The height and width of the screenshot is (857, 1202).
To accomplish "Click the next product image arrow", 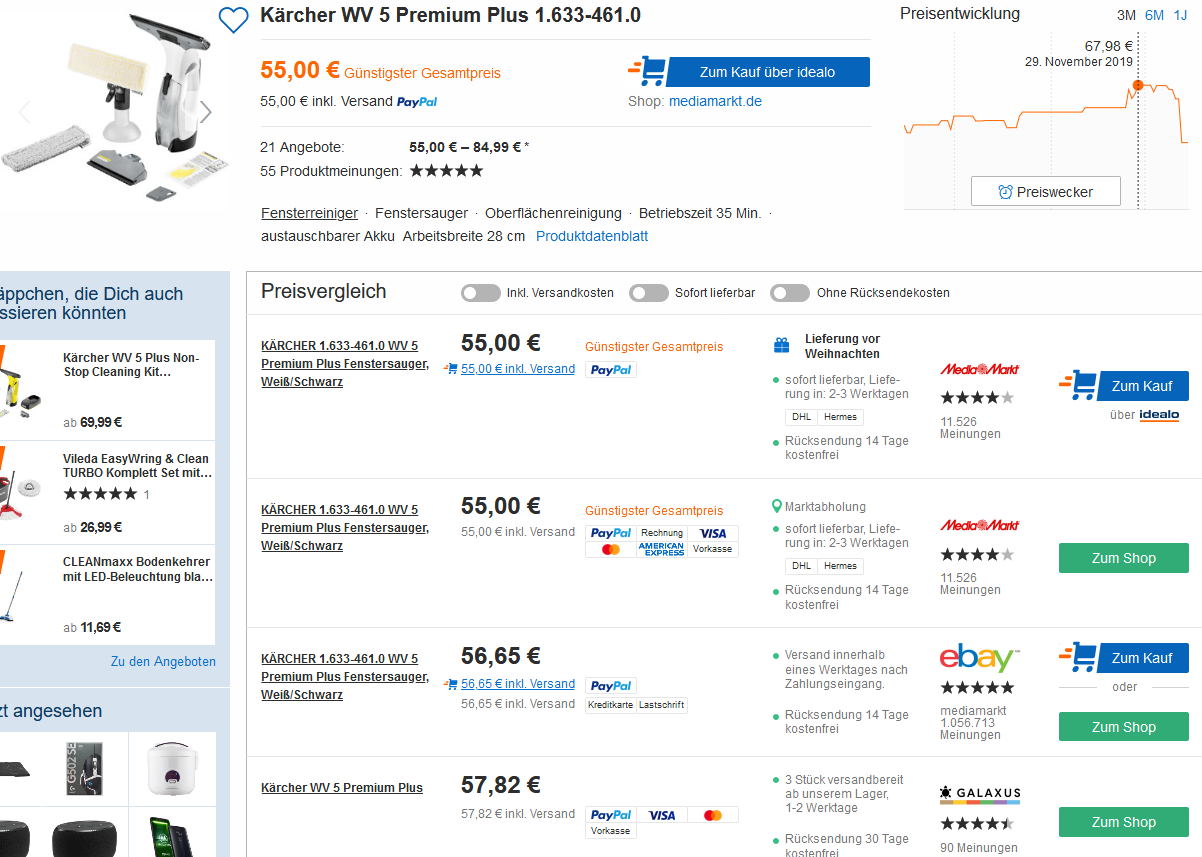I will 206,112.
